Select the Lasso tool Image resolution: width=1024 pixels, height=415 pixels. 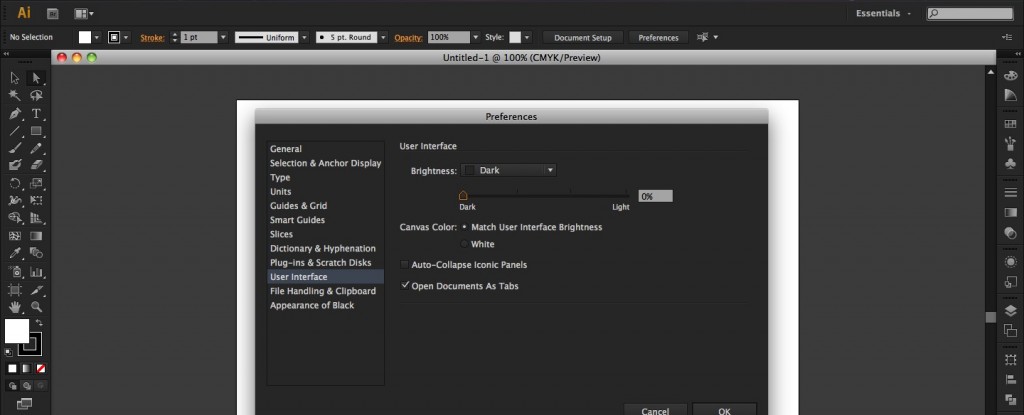tap(37, 95)
